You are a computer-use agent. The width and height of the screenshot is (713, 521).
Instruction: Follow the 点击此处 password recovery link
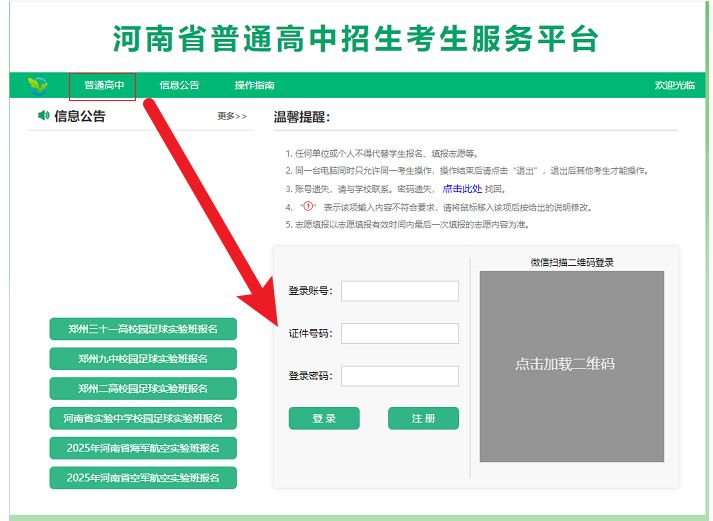click(x=462, y=189)
